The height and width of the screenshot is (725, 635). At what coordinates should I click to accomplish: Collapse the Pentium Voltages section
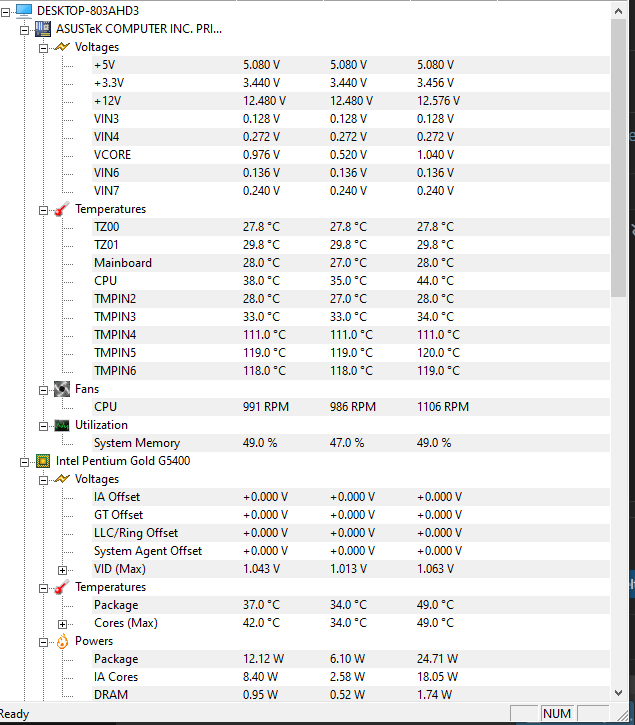(43, 480)
